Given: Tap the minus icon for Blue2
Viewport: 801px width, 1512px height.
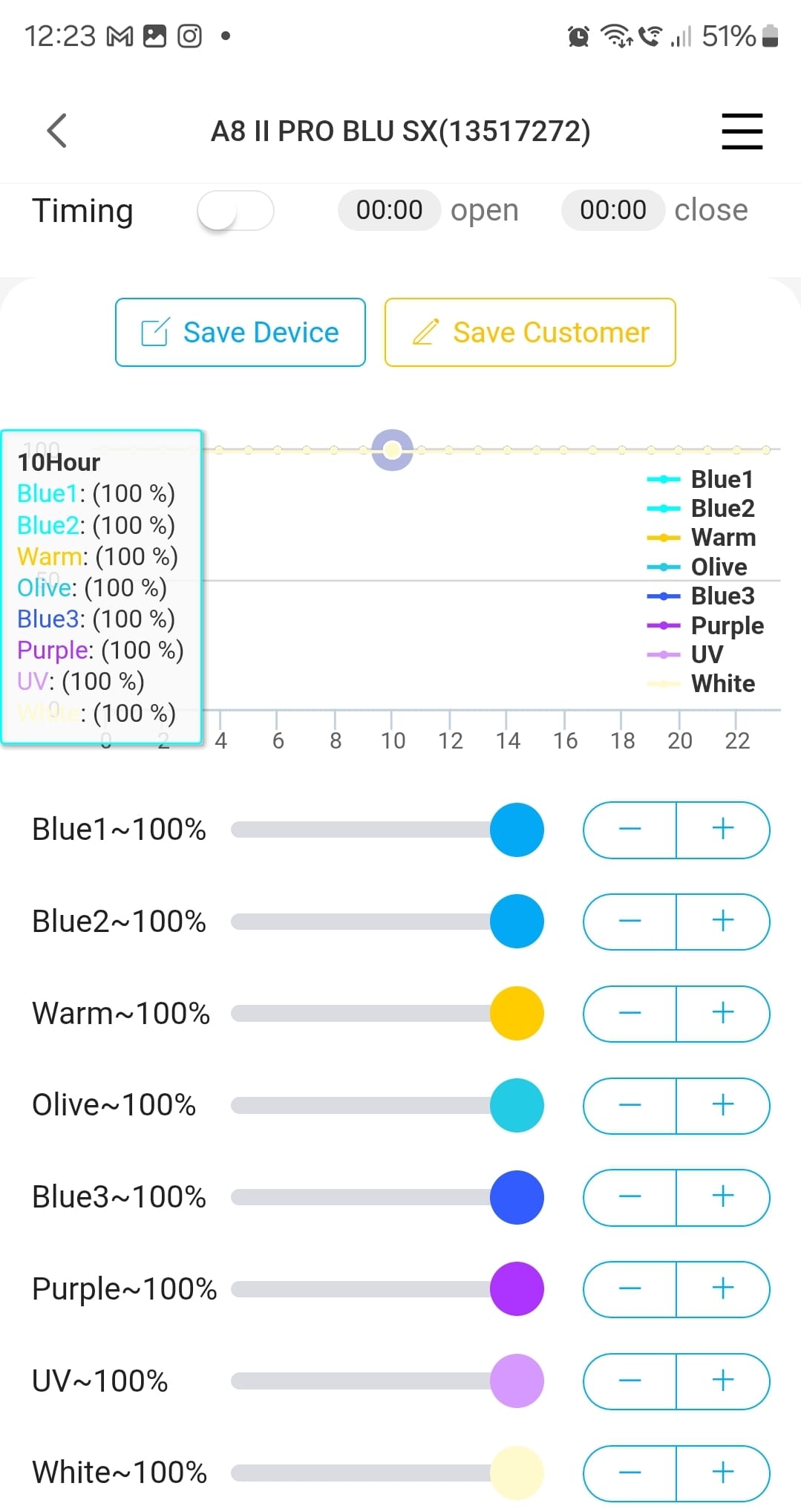Looking at the screenshot, I should 630,922.
